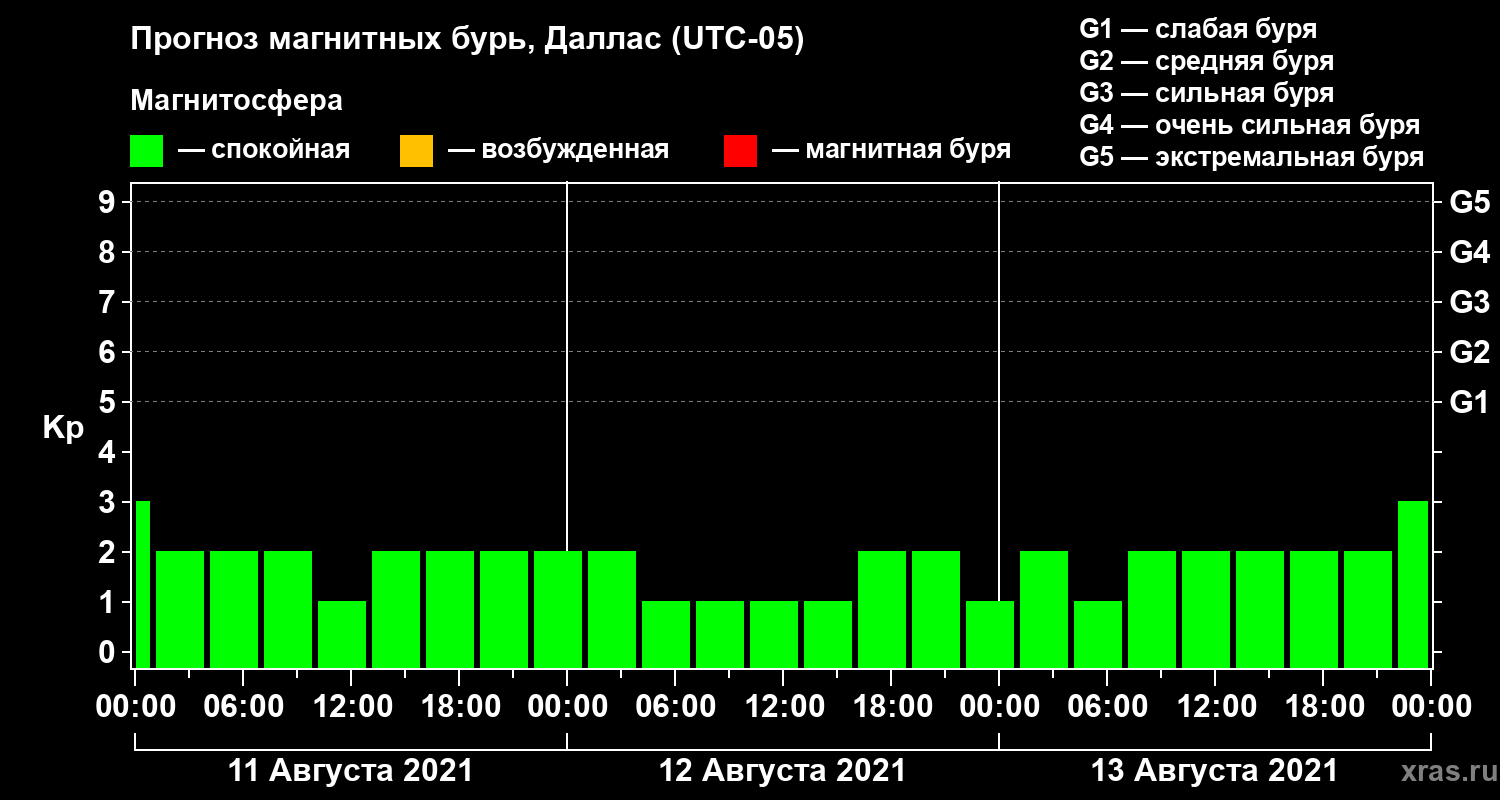This screenshot has width=1500, height=800.
Task: Click the G5 right-axis label
Action: coord(1469,202)
